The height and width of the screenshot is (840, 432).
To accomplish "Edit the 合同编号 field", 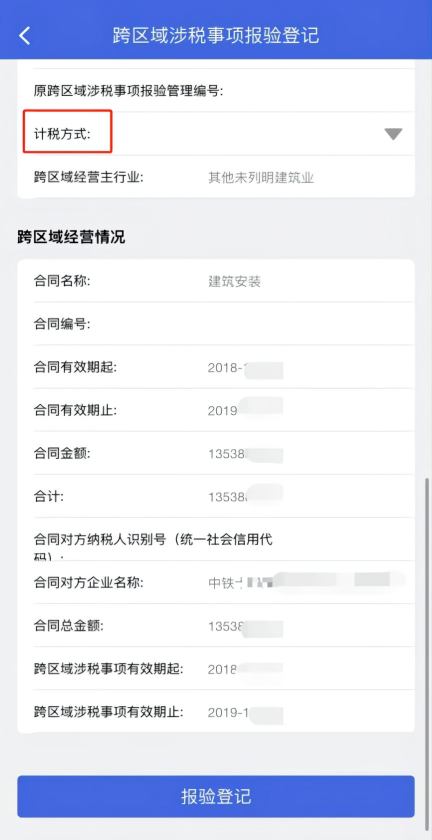I will (216, 324).
